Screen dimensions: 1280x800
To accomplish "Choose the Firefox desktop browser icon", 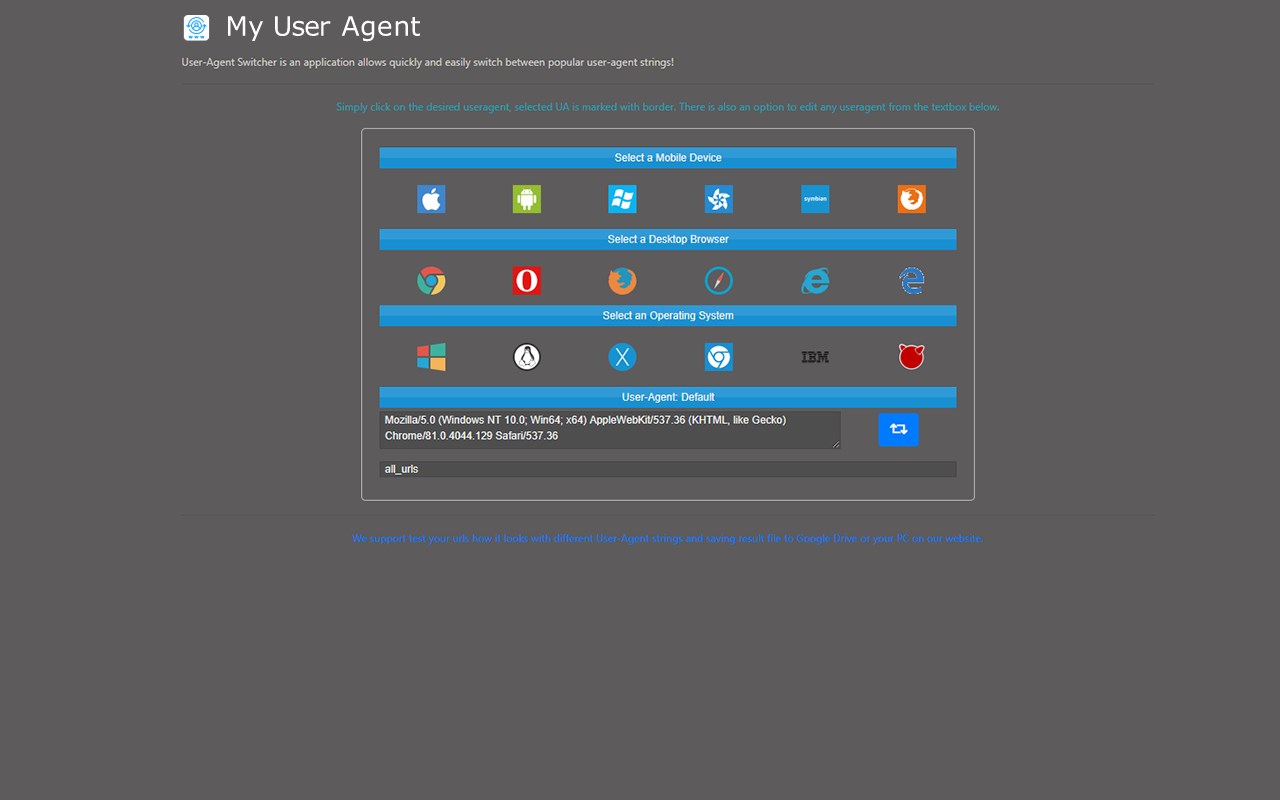I will (622, 281).
